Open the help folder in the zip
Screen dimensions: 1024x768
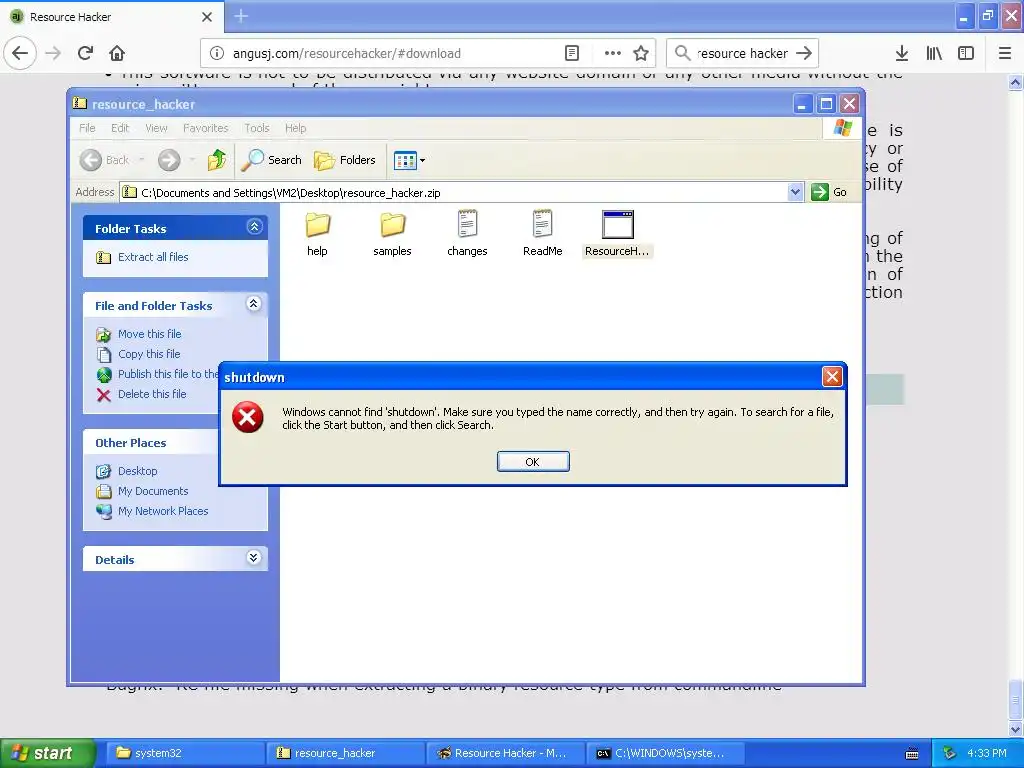317,234
